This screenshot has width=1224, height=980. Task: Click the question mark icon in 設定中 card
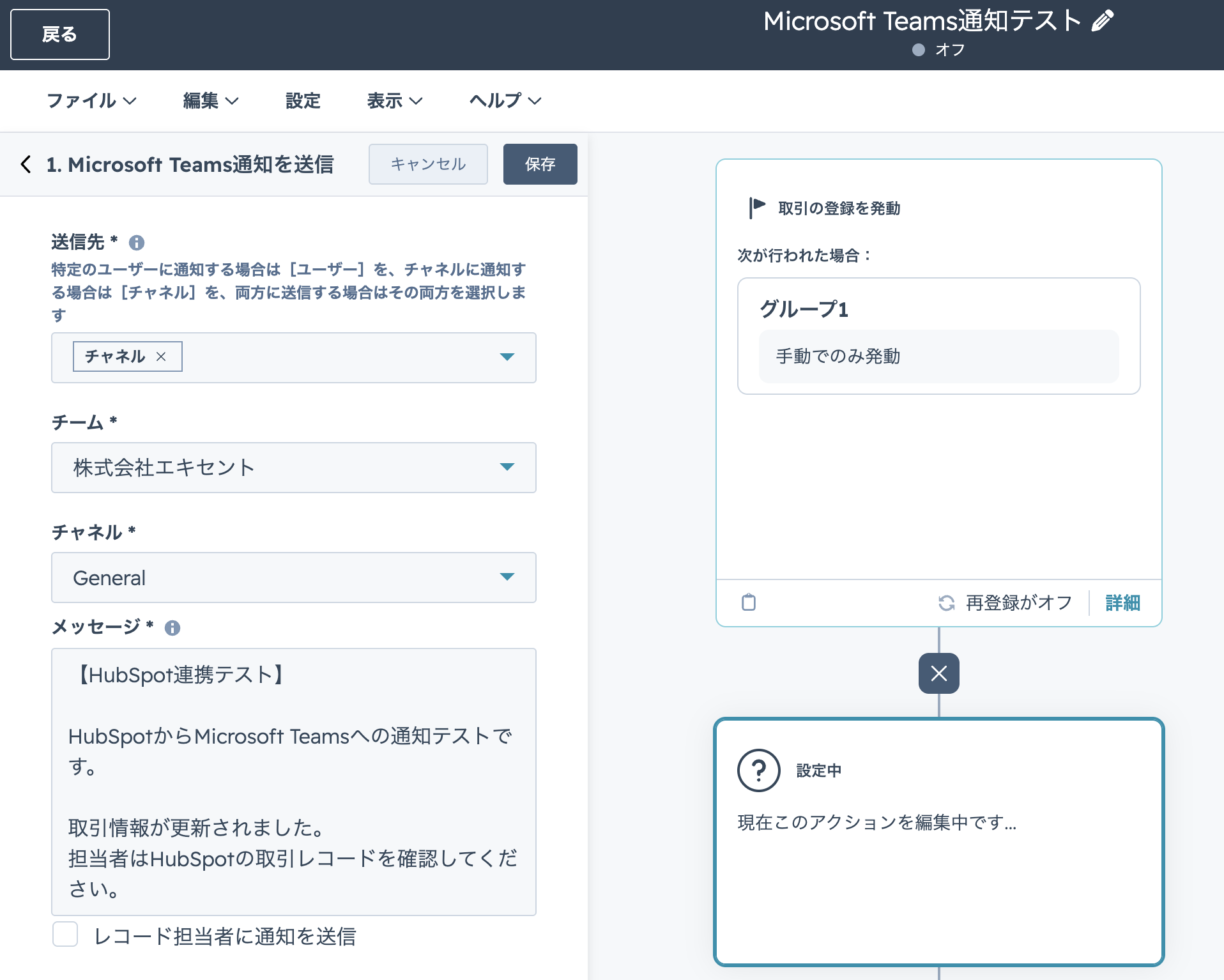coord(759,770)
